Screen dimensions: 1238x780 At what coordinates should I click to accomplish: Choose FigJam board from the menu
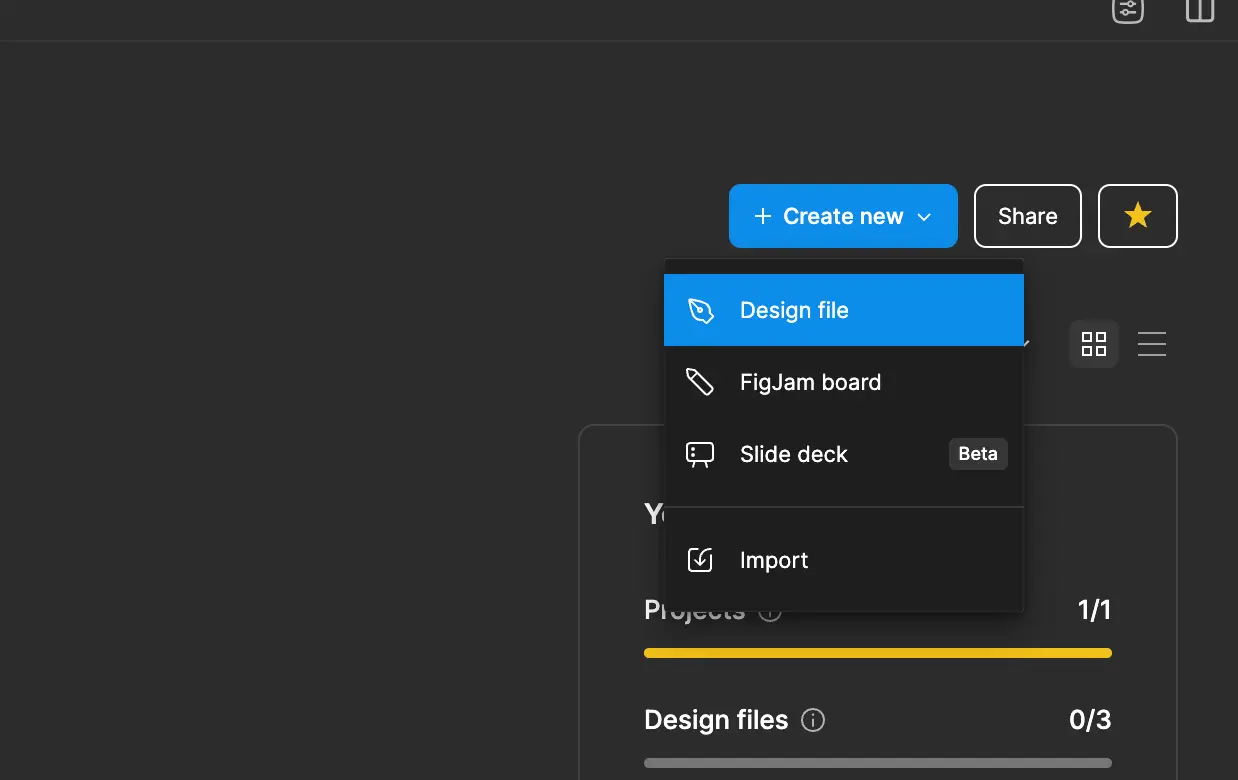point(810,382)
